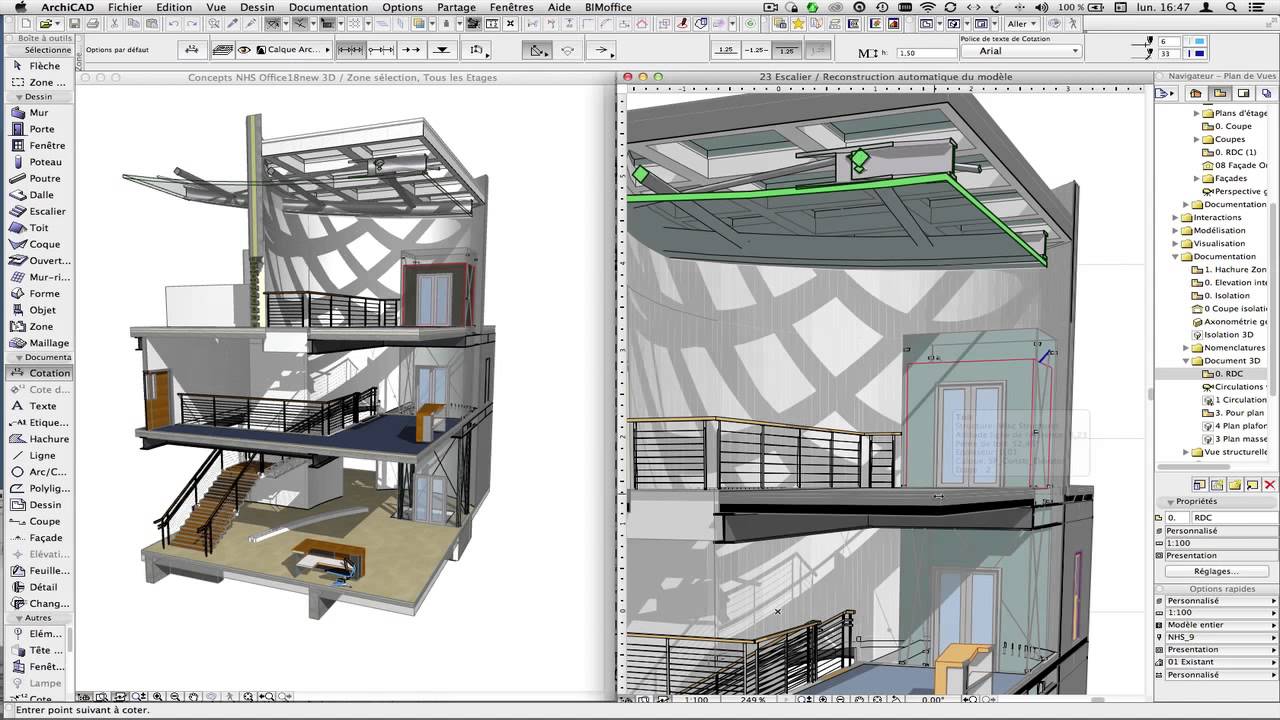
Task: Select the Hachure fill tool
Action: tap(37, 439)
